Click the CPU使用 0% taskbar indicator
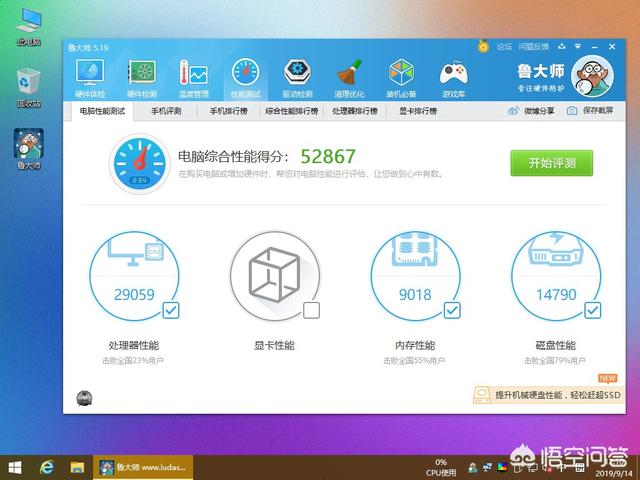Screen dimensions: 640x480 click(441, 468)
